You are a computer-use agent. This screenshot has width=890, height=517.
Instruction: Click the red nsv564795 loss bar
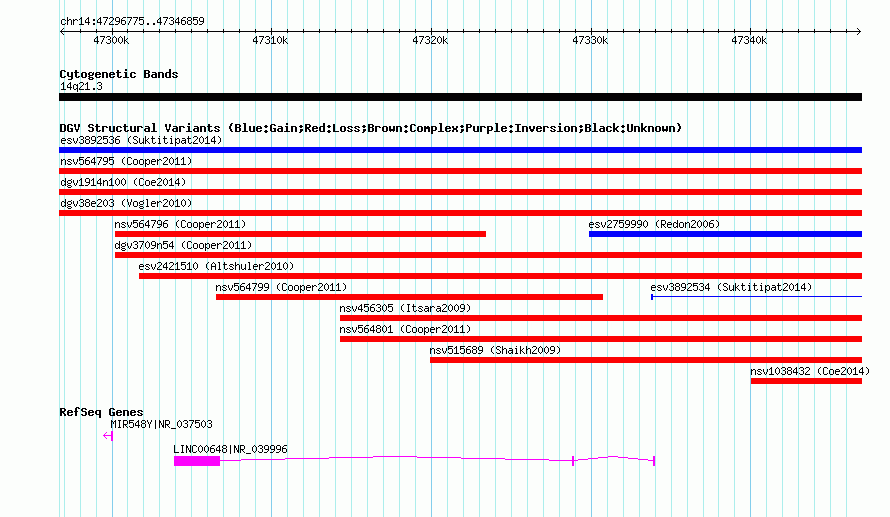(460, 171)
